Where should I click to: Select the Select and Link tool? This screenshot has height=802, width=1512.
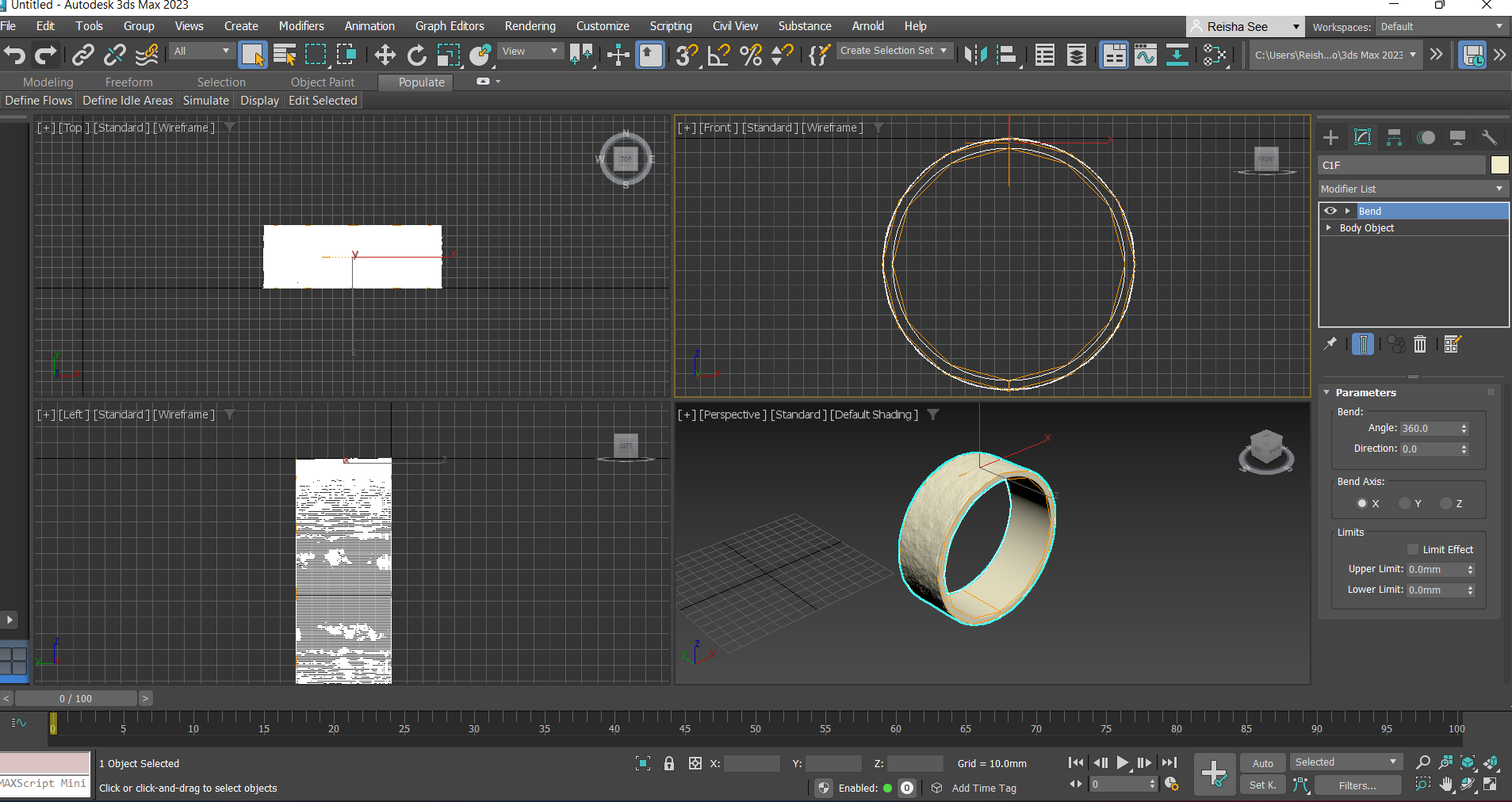click(x=82, y=55)
